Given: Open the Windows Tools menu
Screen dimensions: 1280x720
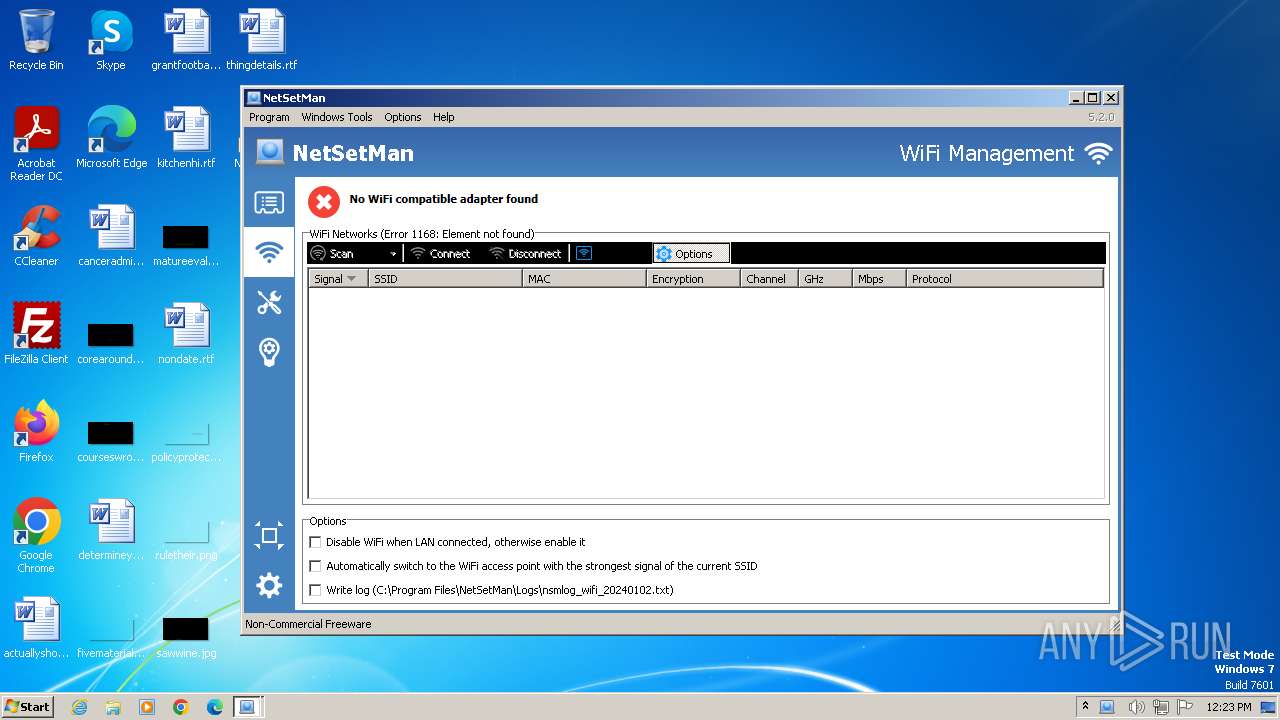Looking at the screenshot, I should (x=337, y=117).
